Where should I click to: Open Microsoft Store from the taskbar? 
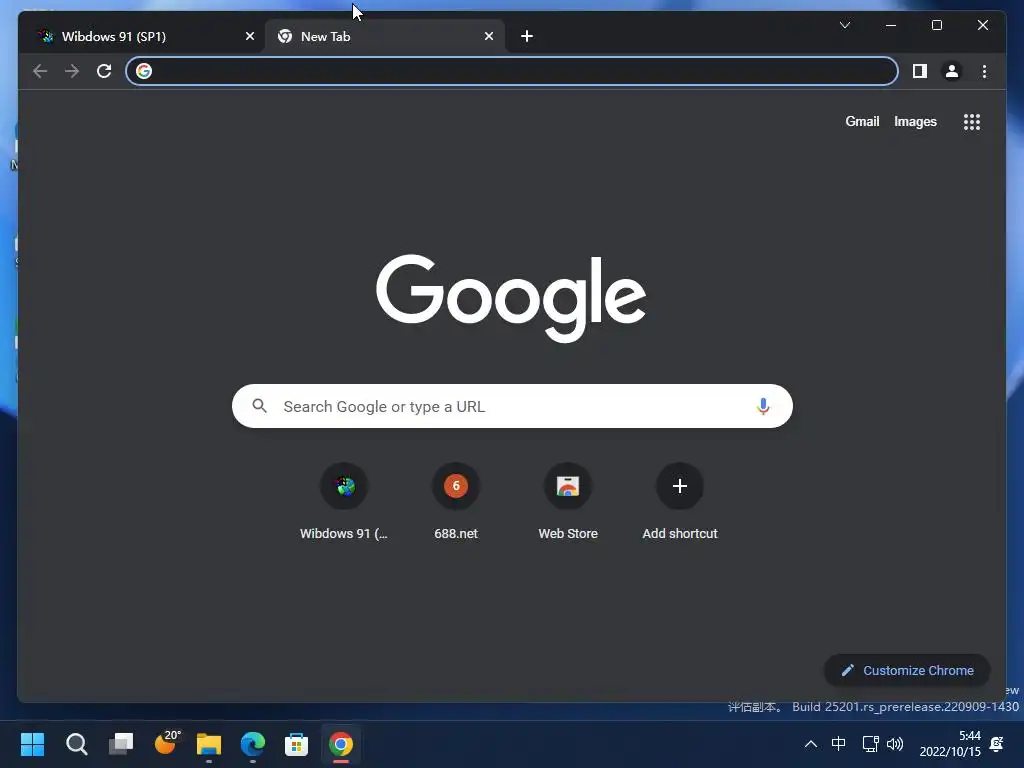[296, 744]
